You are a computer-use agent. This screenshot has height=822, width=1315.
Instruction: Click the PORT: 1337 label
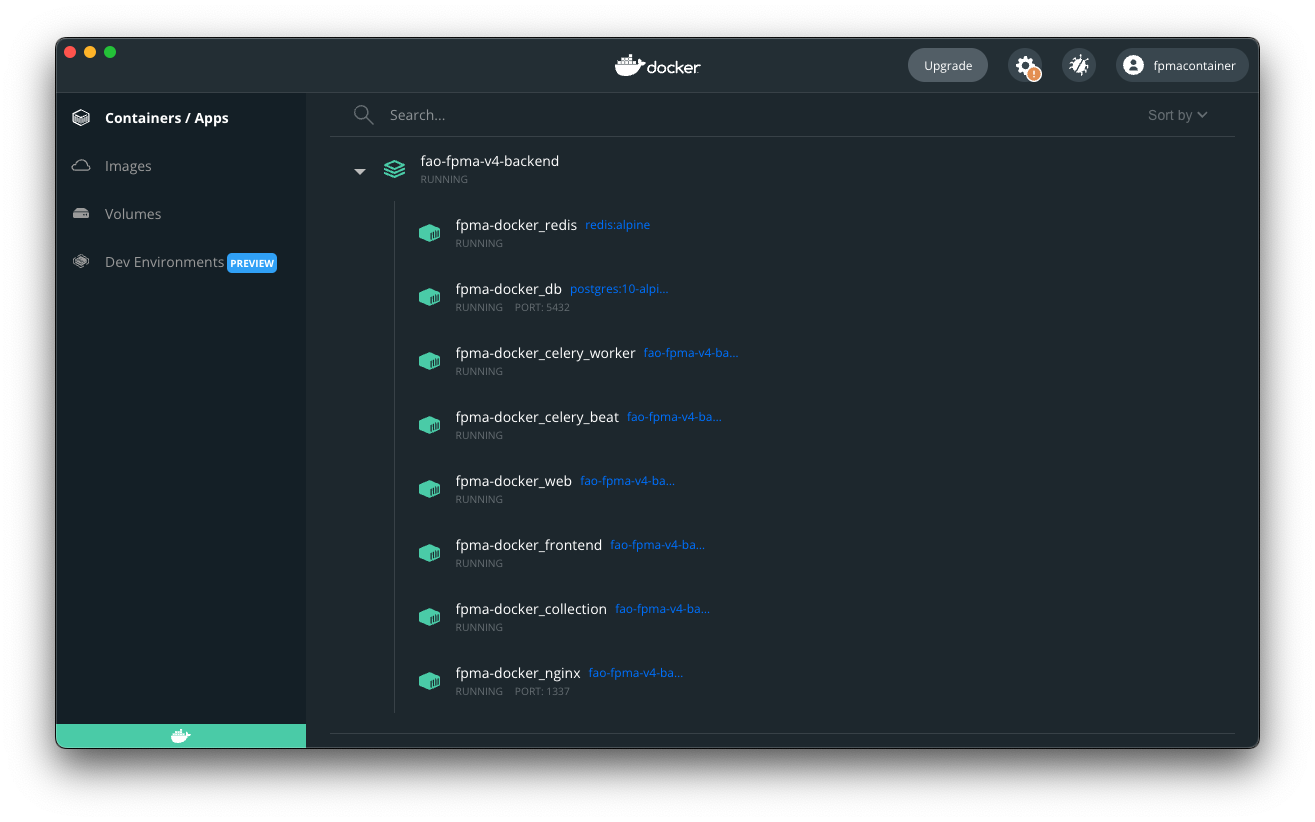542,691
